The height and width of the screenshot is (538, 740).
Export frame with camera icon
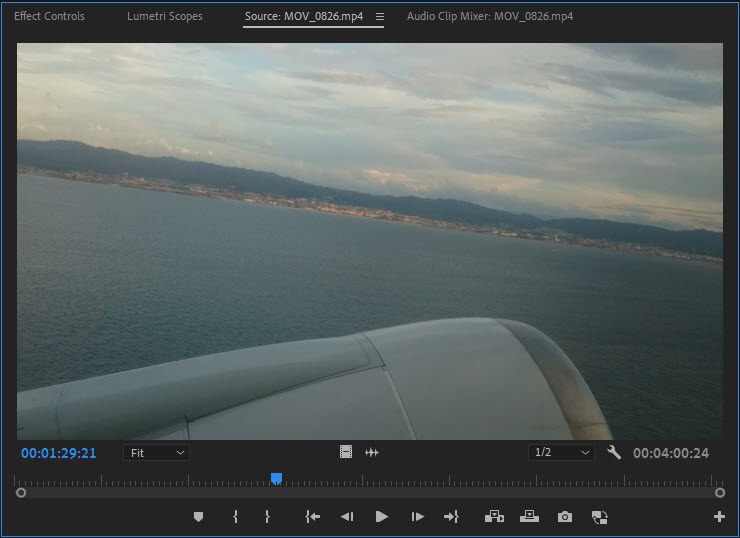[565, 517]
